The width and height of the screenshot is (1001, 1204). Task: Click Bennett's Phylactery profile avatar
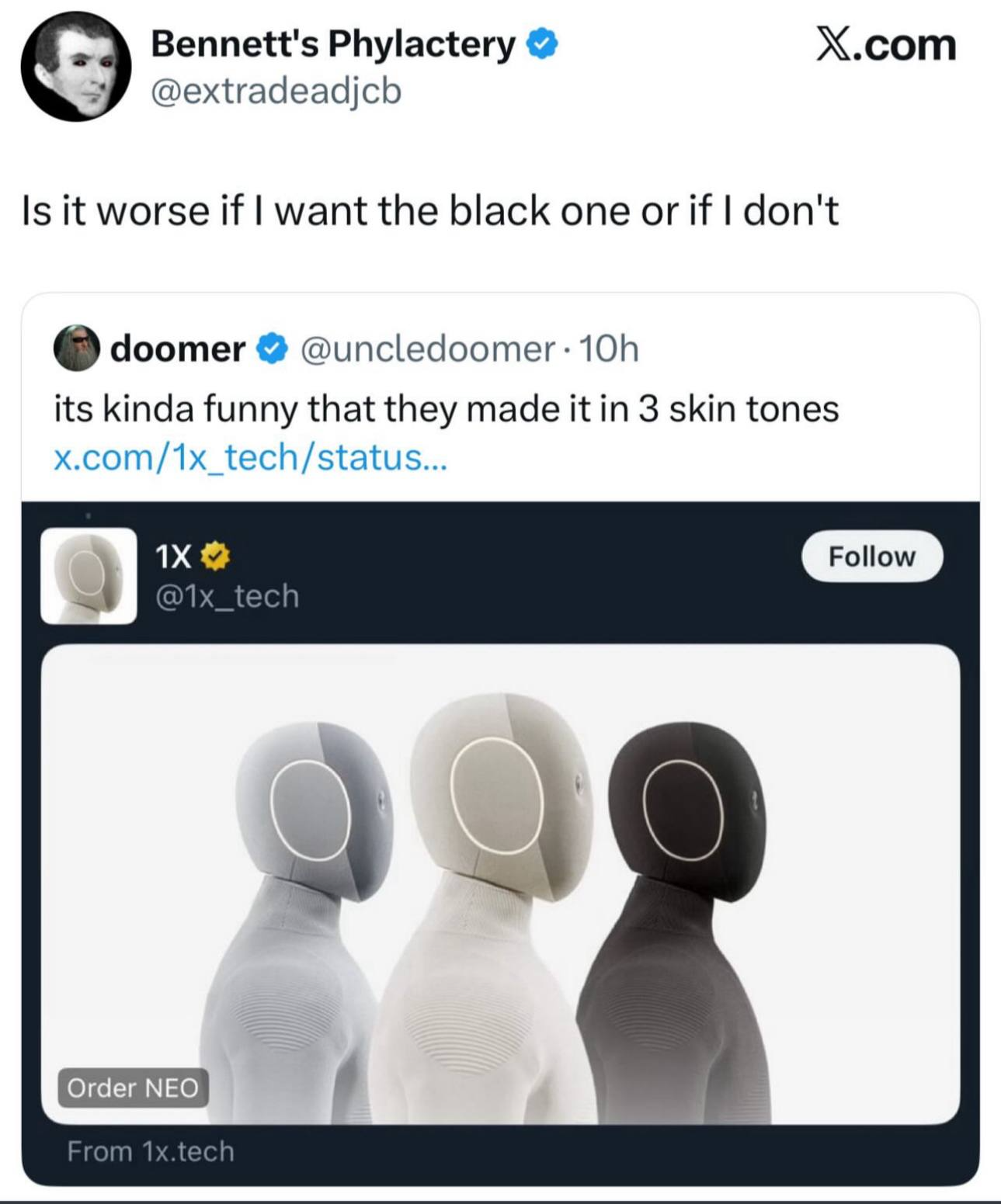(x=76, y=66)
